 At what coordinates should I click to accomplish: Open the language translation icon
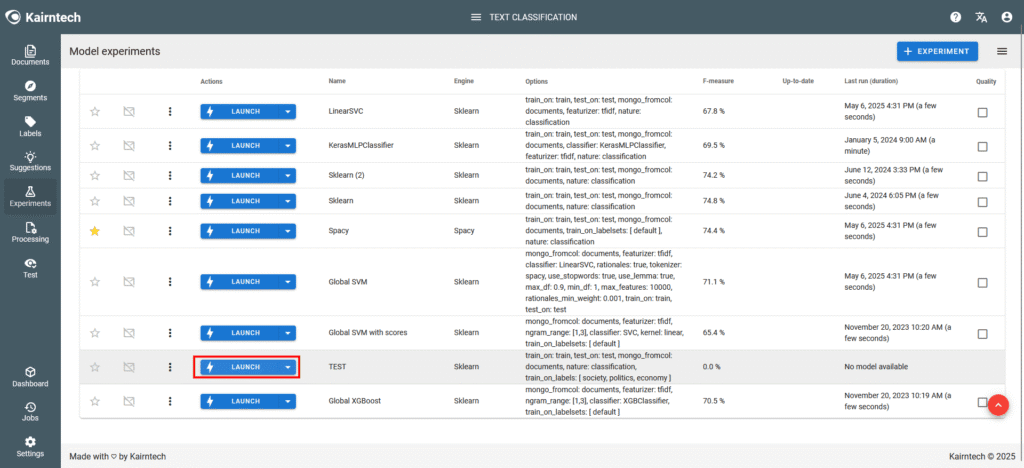981,17
